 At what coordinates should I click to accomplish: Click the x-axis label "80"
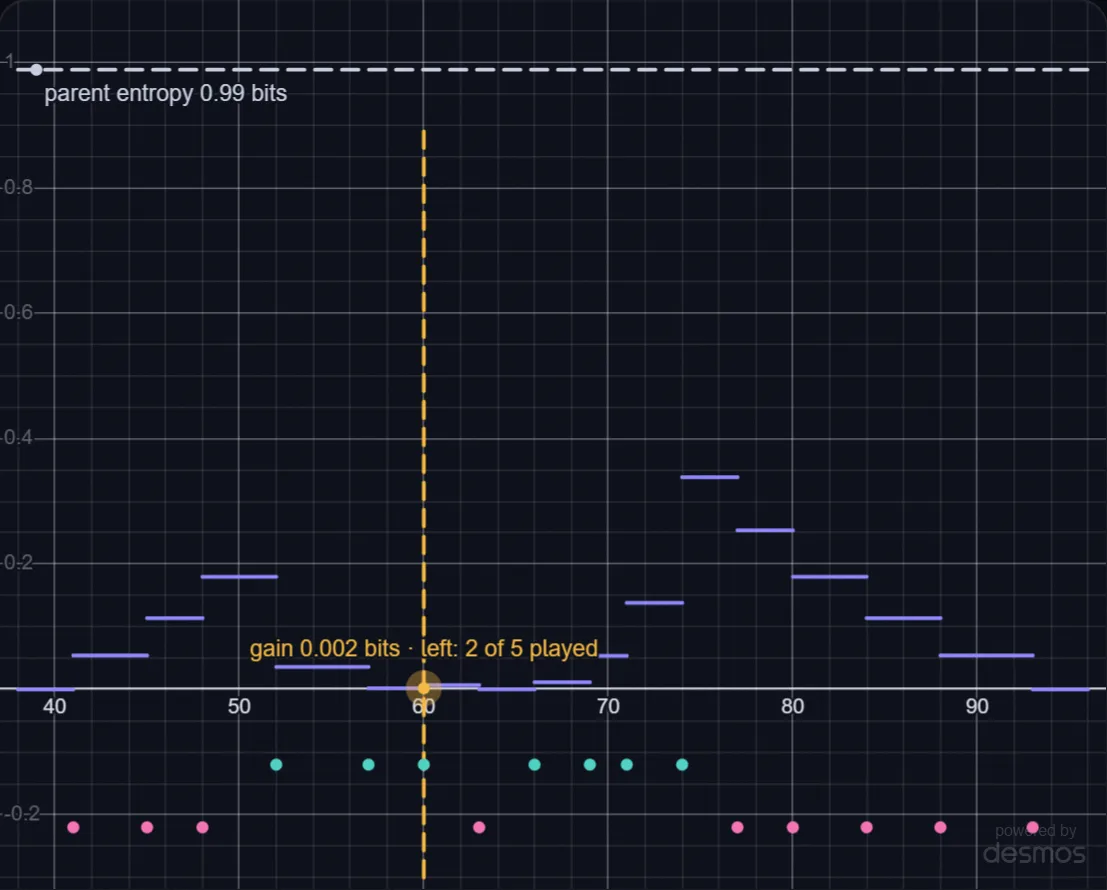(793, 706)
